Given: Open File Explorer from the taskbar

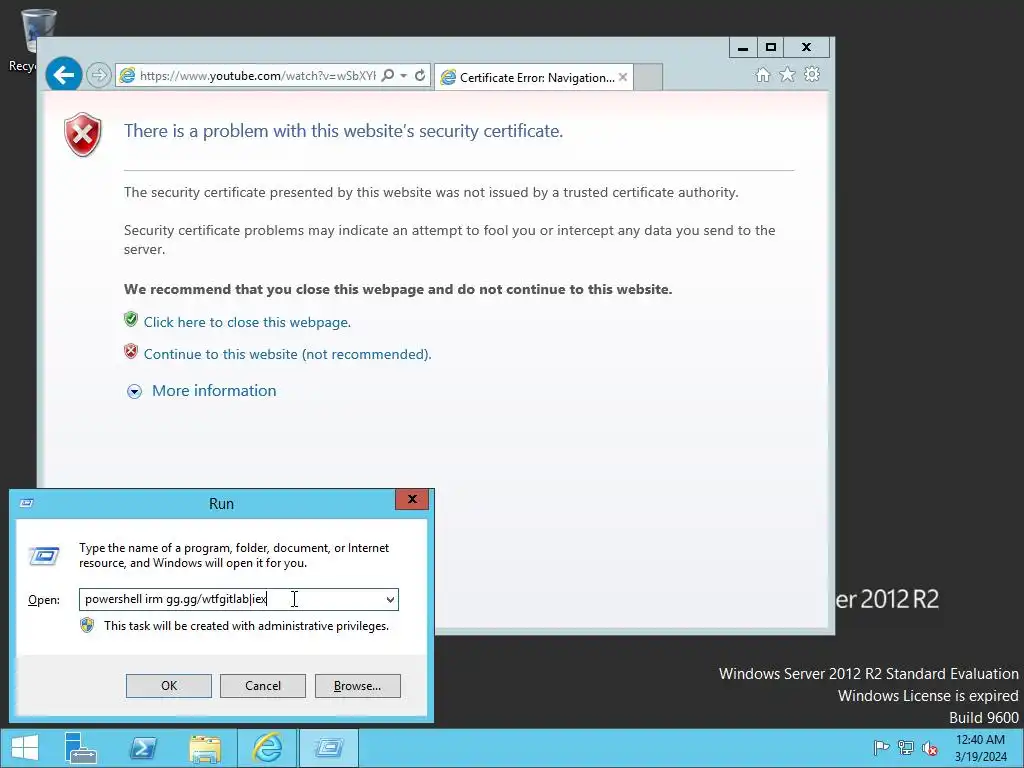Looking at the screenshot, I should 205,748.
